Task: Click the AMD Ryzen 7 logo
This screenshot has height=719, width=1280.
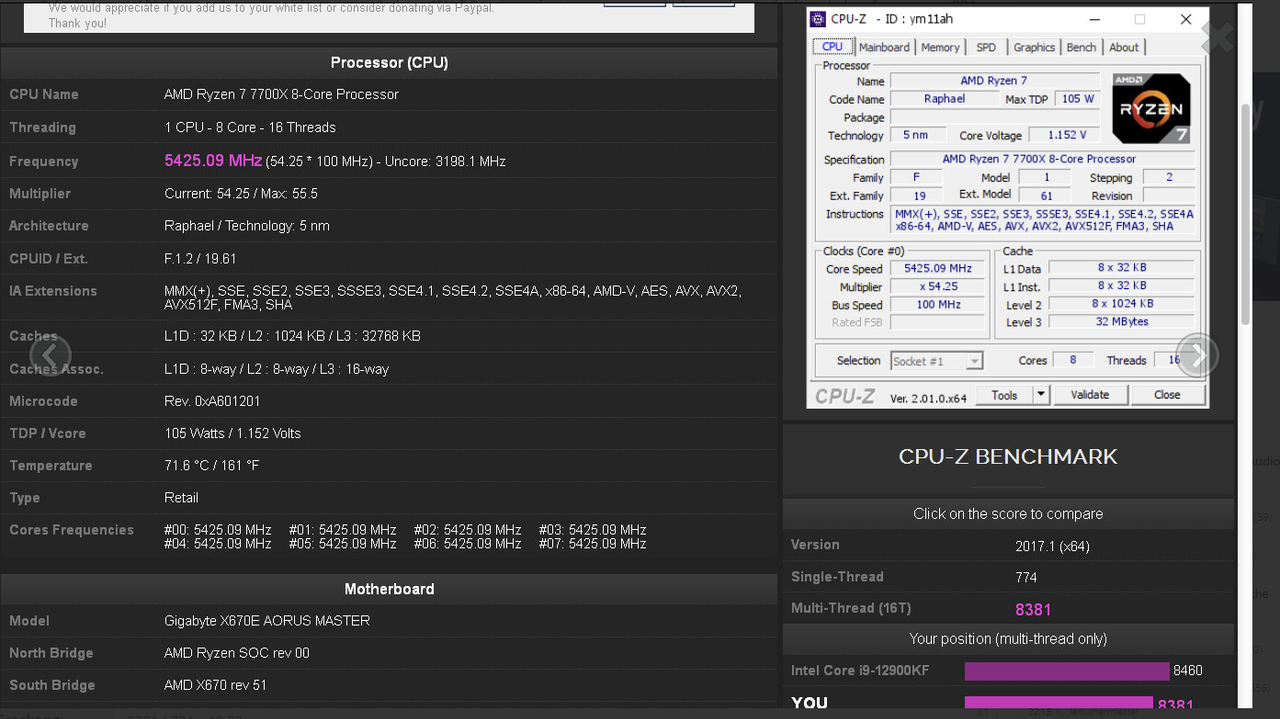Action: (1151, 108)
